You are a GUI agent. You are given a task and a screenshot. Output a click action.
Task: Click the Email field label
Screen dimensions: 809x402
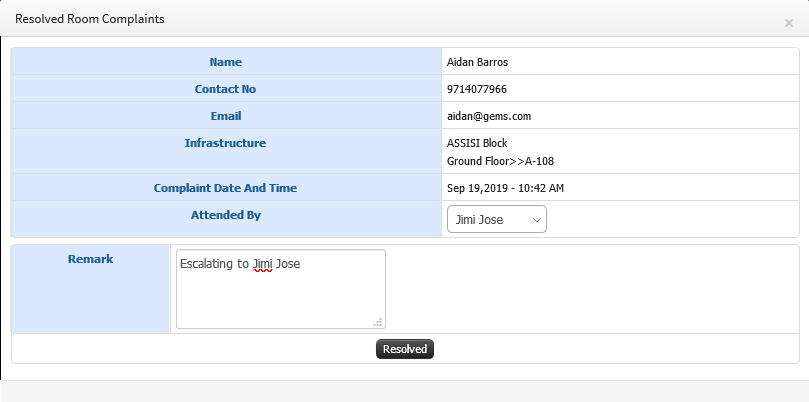click(x=225, y=116)
